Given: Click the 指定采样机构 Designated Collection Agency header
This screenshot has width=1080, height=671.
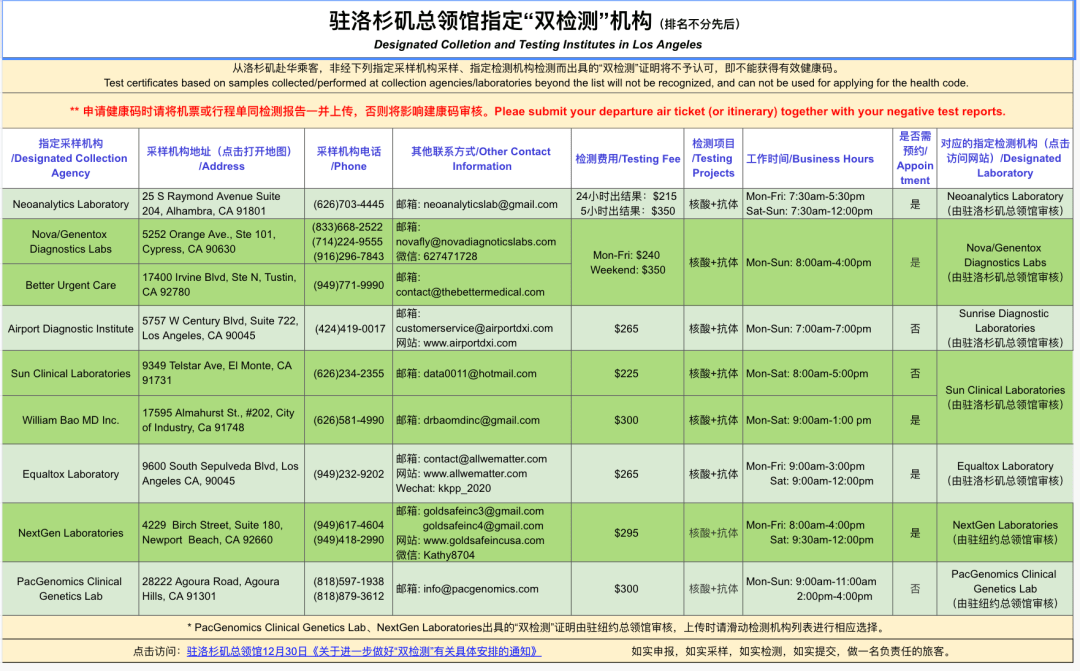Looking at the screenshot, I should point(70,158).
